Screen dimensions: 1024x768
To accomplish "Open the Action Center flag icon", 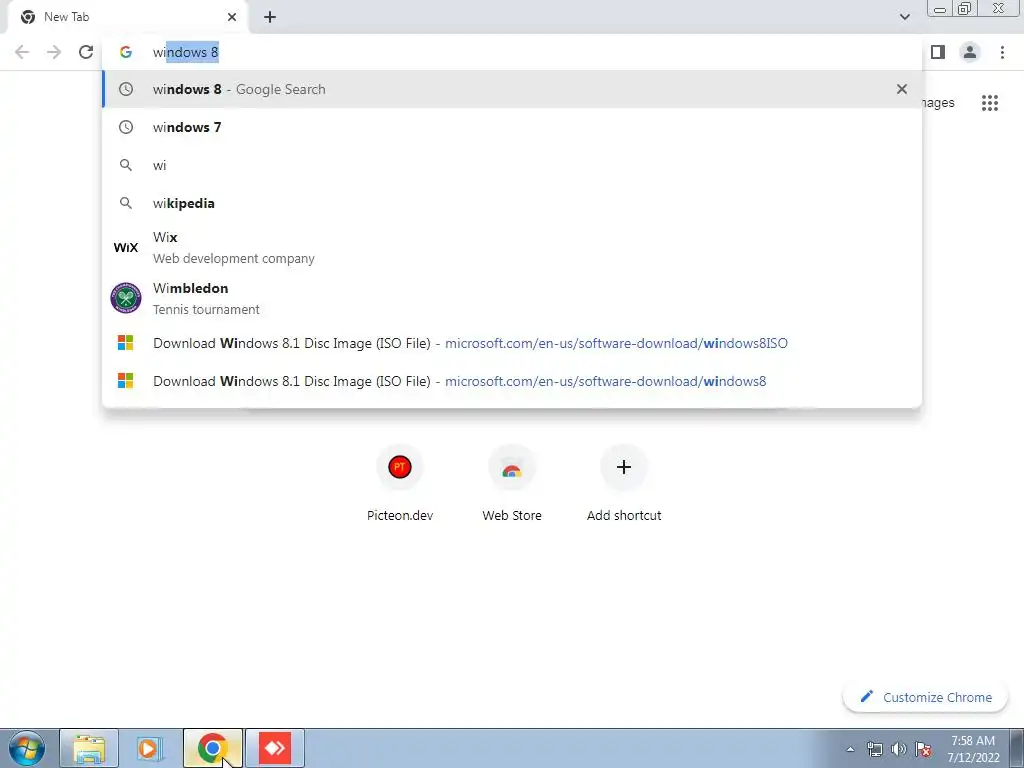I will click(923, 749).
